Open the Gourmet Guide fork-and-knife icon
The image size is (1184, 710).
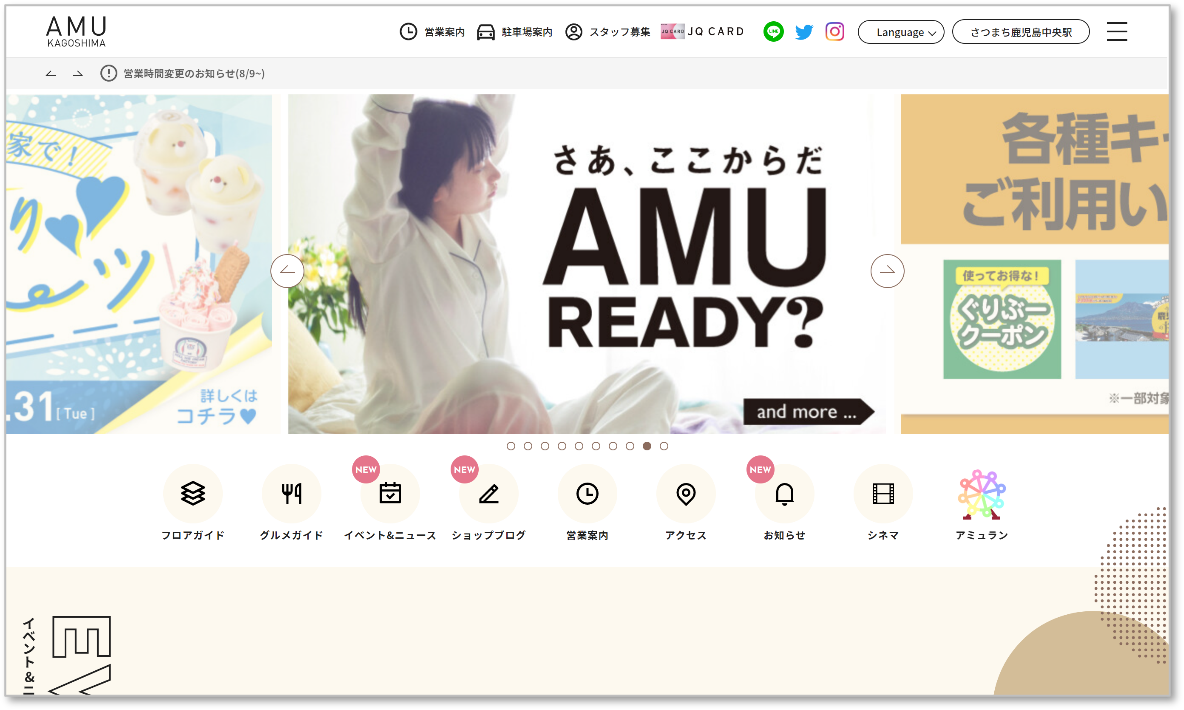point(291,493)
